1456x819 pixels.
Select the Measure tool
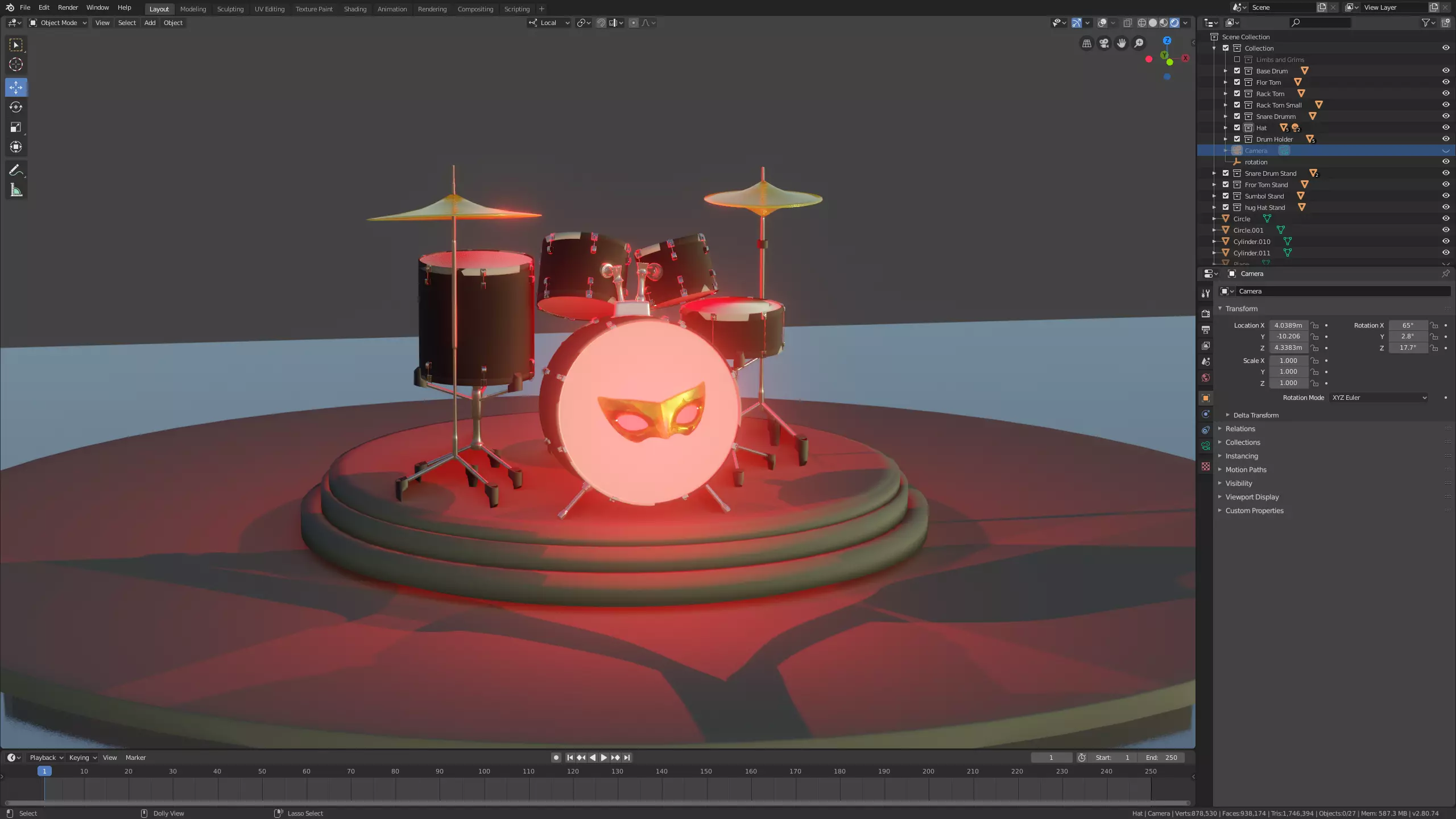tap(16, 191)
